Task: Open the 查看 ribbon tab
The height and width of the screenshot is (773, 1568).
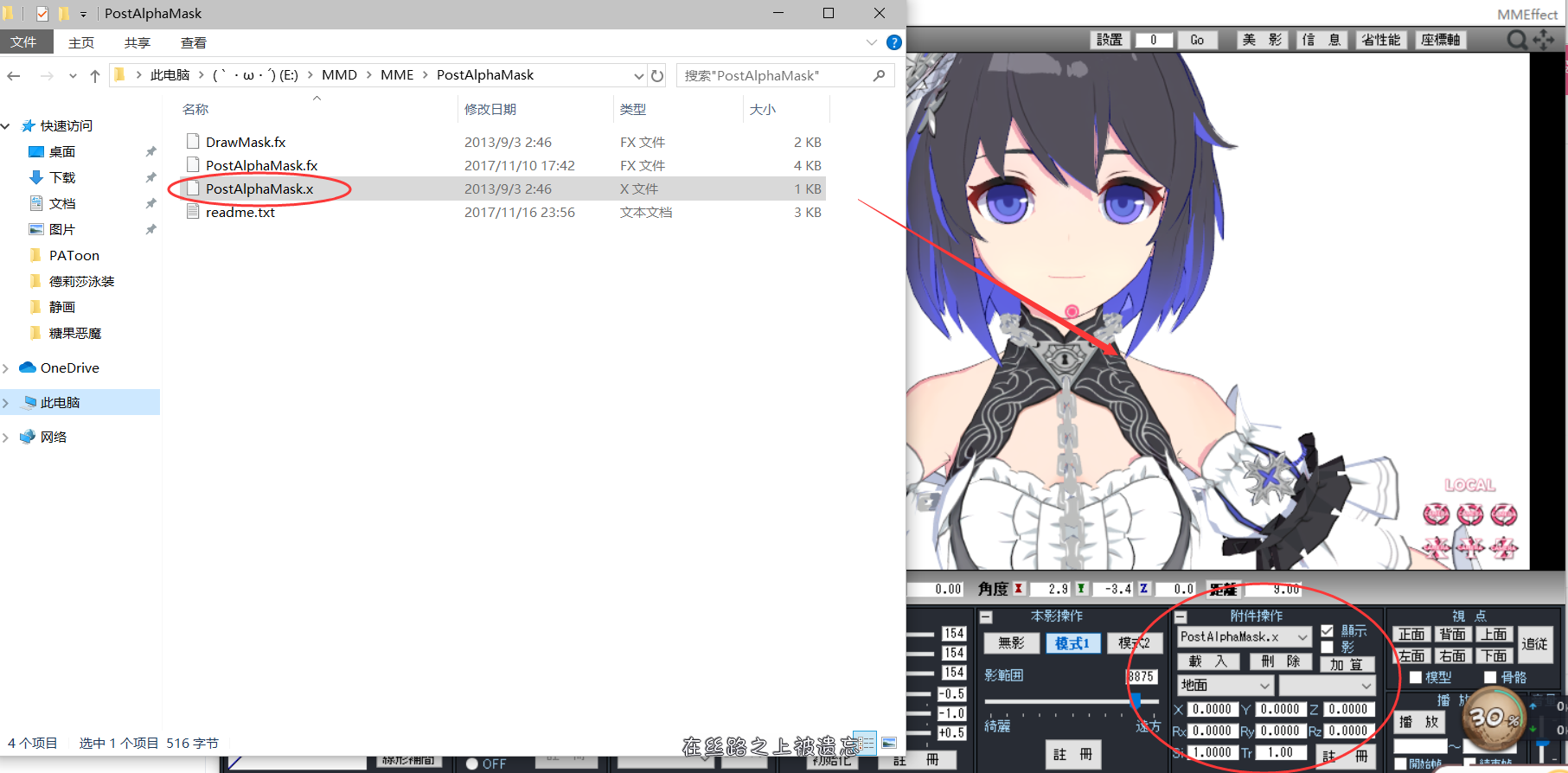Action: [194, 42]
